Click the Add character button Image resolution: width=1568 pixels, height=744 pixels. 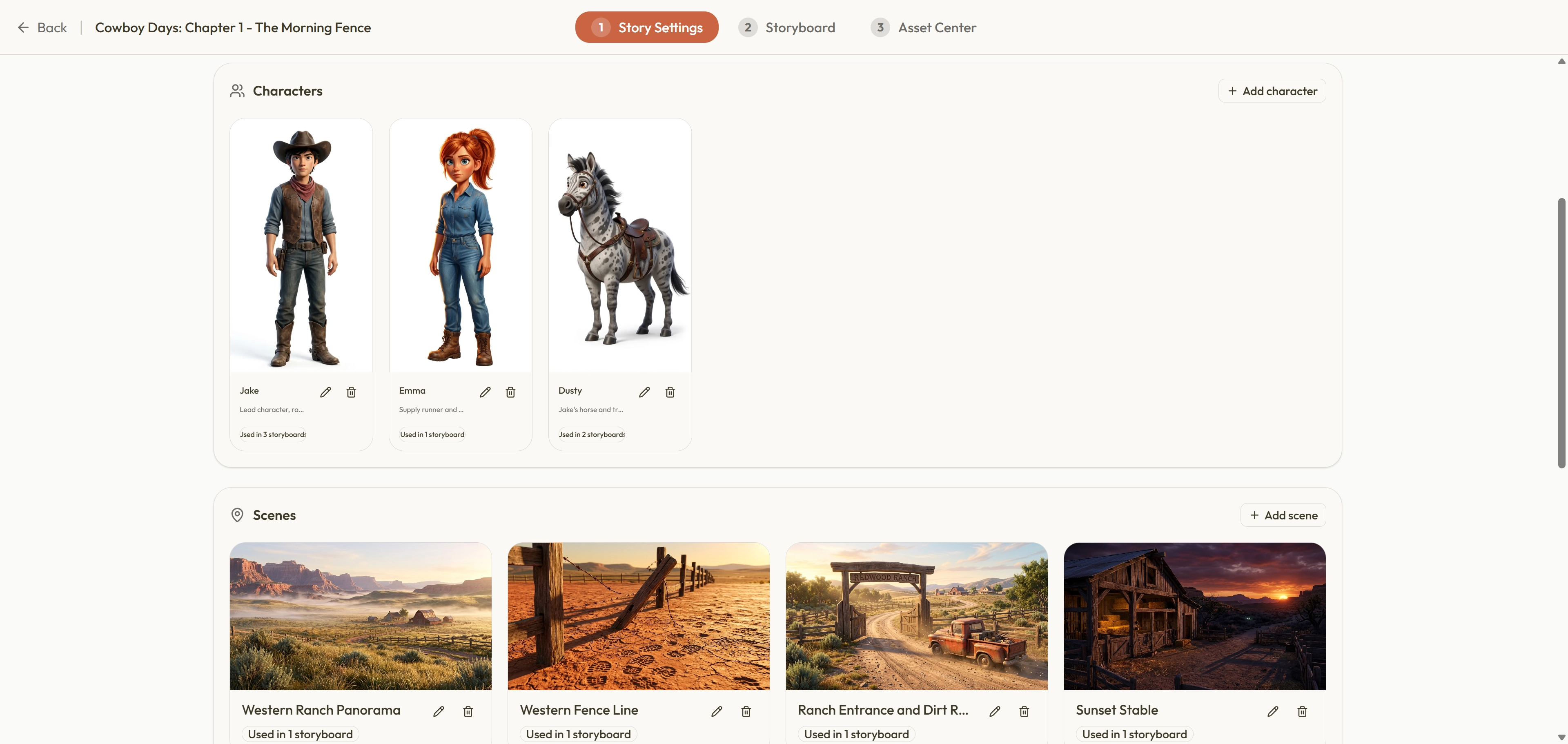(1272, 91)
